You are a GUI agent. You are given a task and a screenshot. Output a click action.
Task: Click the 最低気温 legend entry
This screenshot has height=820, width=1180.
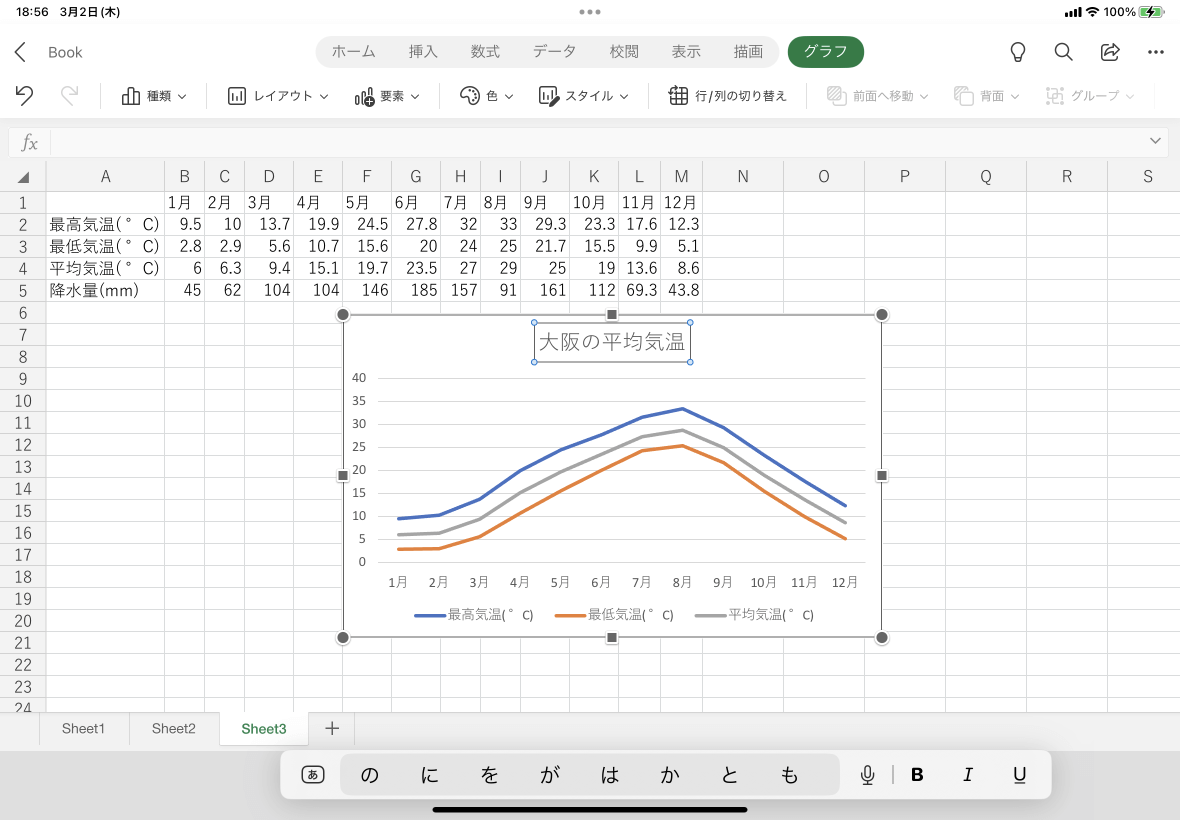coord(614,615)
